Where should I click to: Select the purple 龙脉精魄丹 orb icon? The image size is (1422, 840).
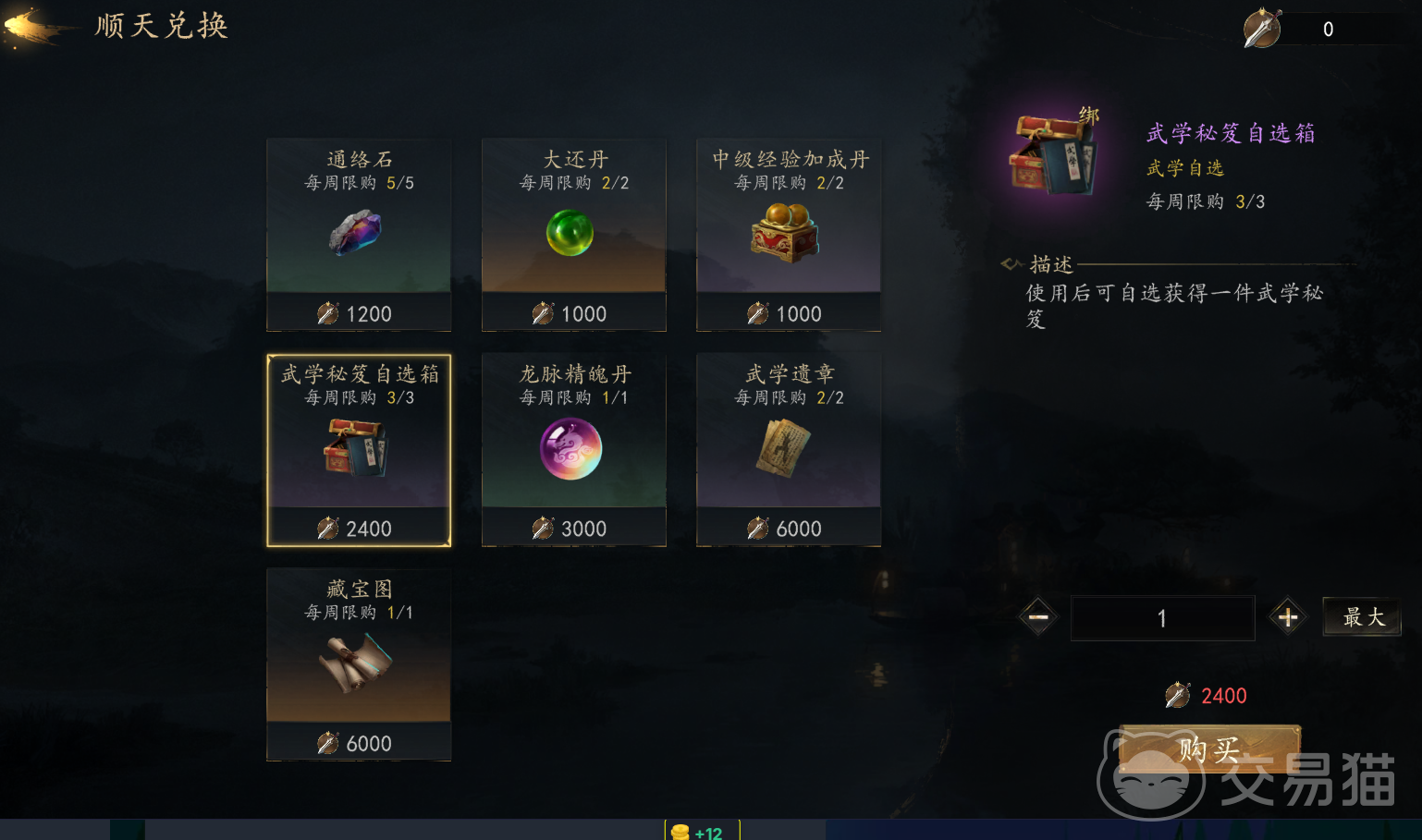pyautogui.click(x=570, y=449)
